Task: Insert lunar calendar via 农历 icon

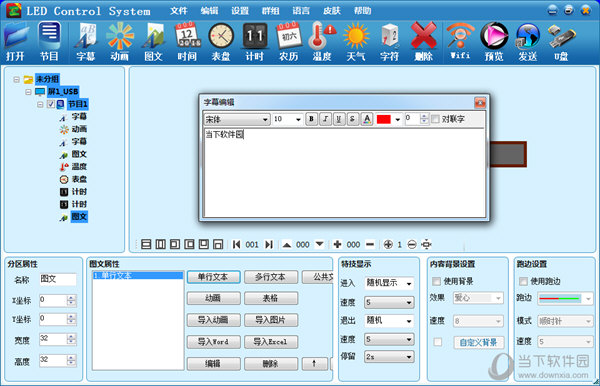Action: coord(289,41)
